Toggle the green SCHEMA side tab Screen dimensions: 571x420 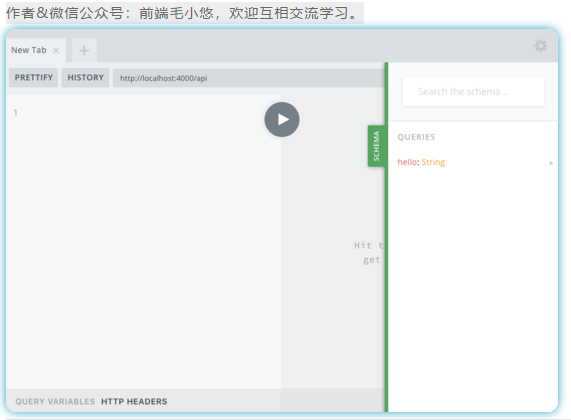pyautogui.click(x=376, y=146)
